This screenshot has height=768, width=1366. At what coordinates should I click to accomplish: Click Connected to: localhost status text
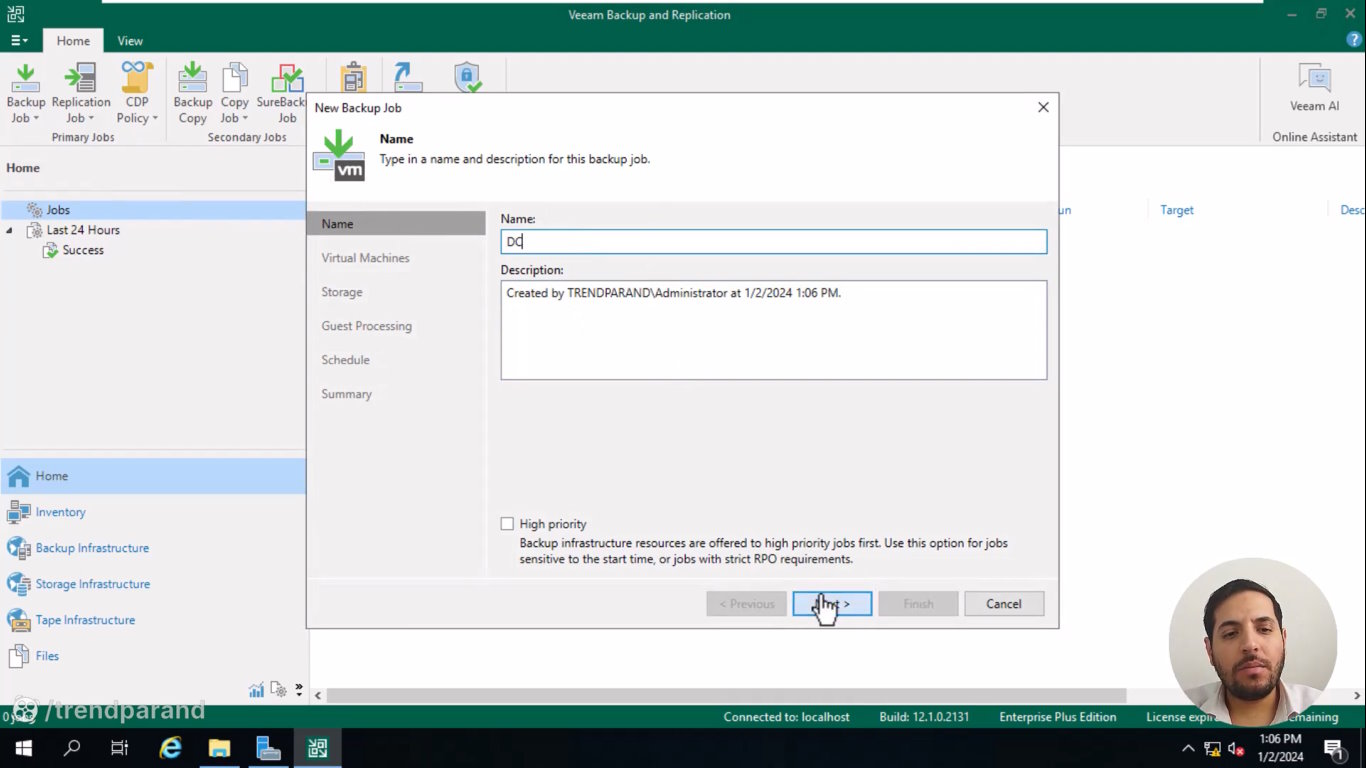[x=786, y=717]
